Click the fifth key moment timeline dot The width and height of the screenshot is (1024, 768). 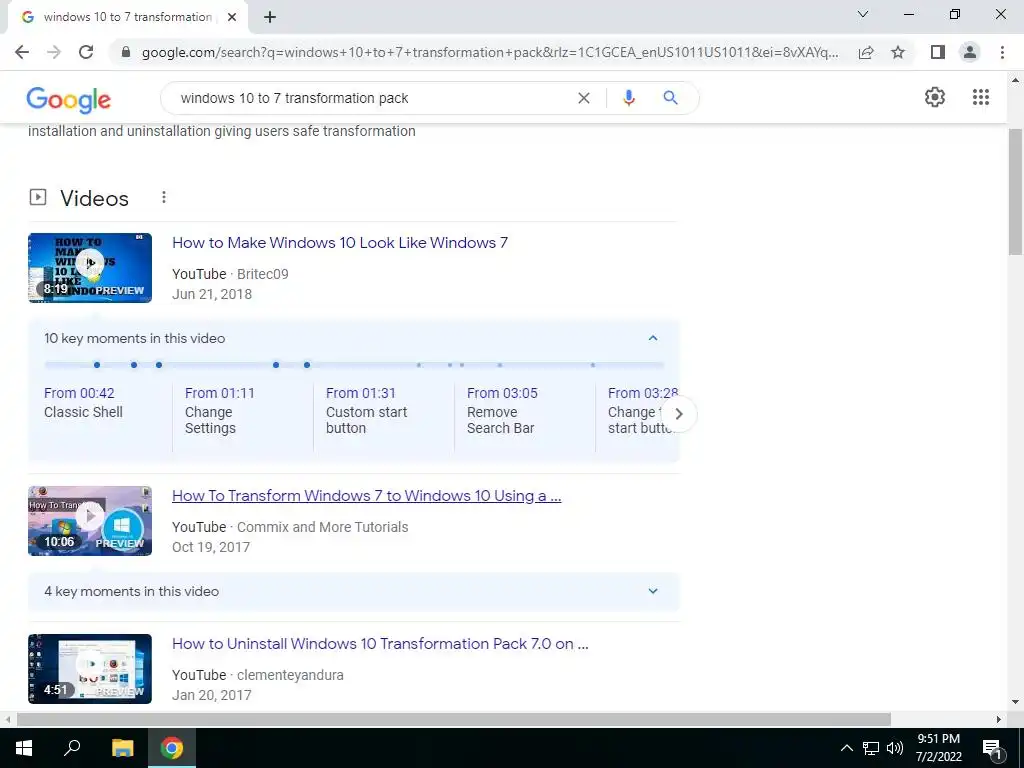[x=307, y=365]
